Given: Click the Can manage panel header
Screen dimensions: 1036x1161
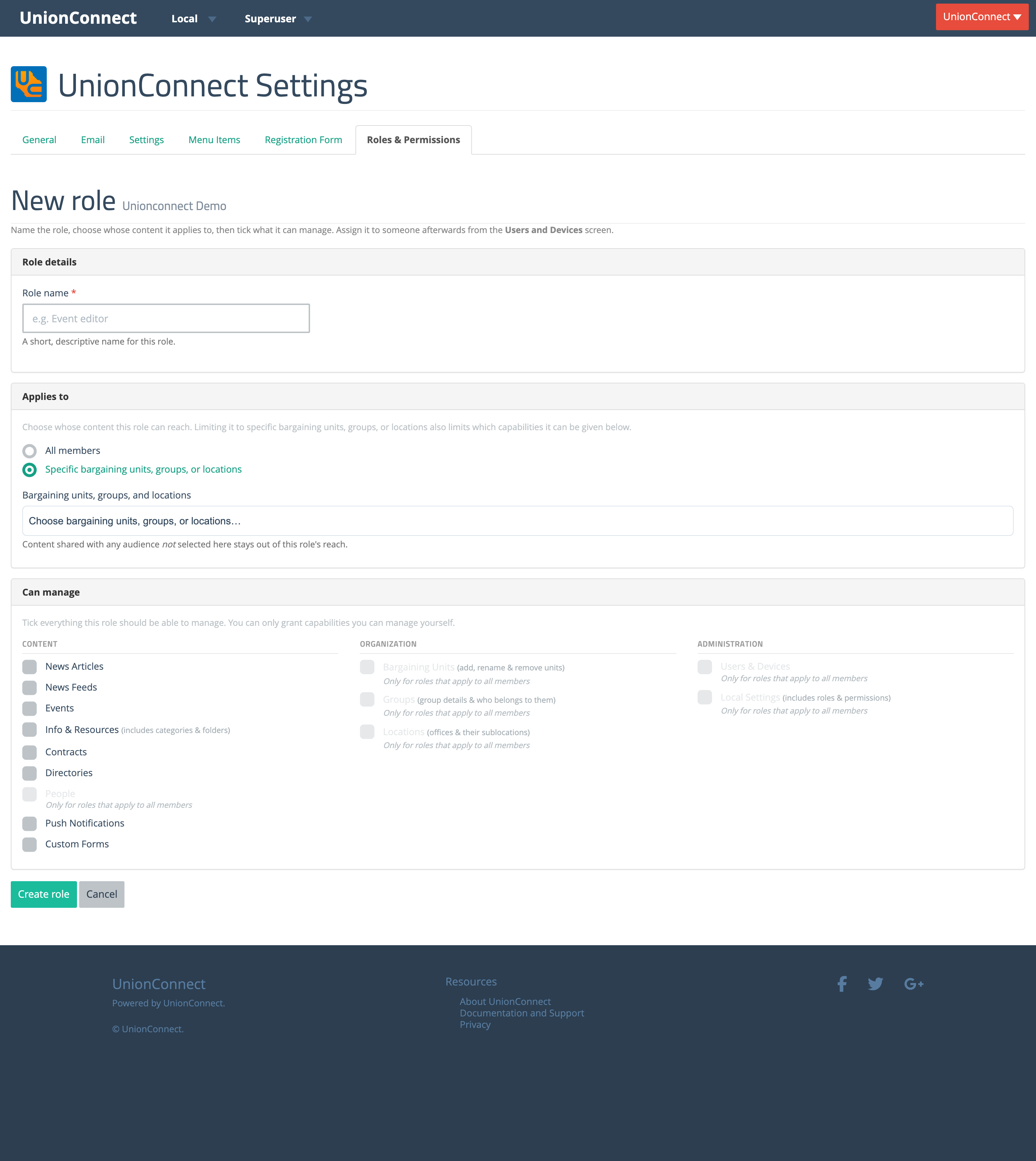Looking at the screenshot, I should pyautogui.click(x=517, y=592).
